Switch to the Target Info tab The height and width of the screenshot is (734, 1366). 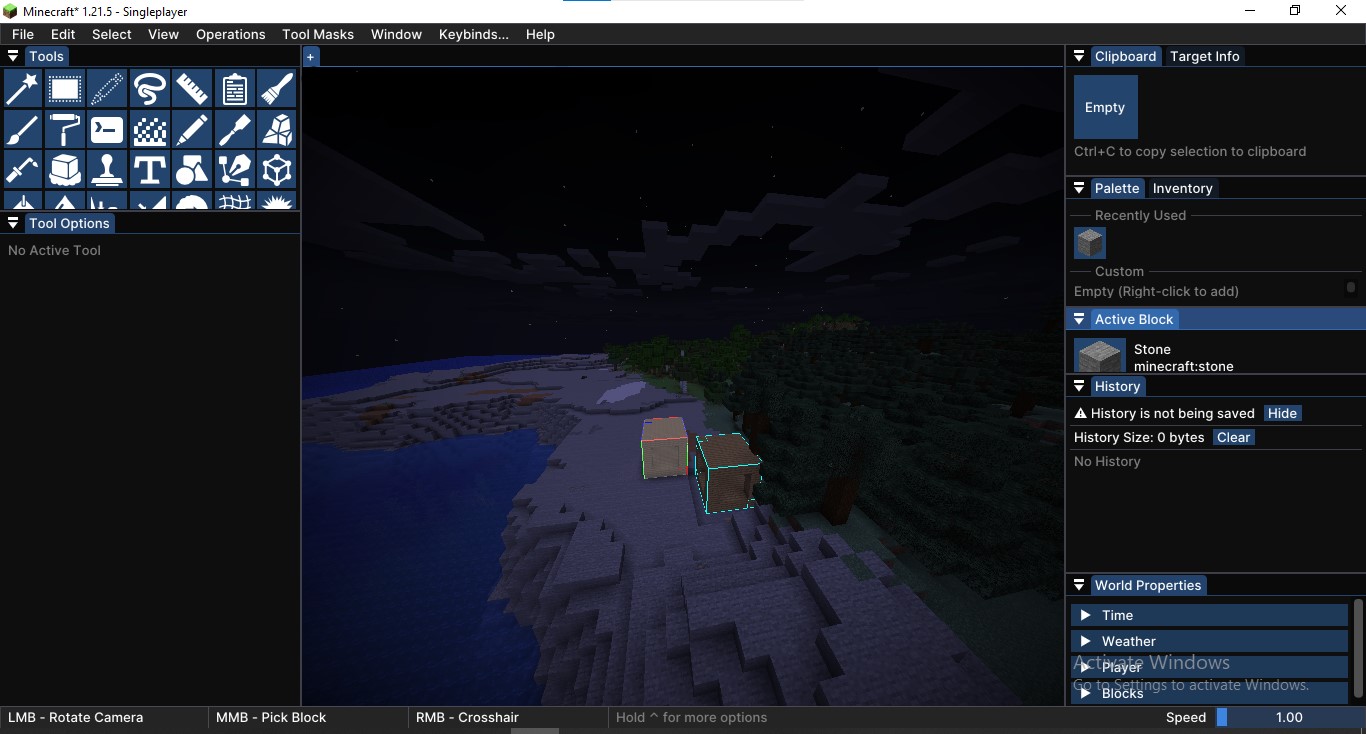[1205, 56]
